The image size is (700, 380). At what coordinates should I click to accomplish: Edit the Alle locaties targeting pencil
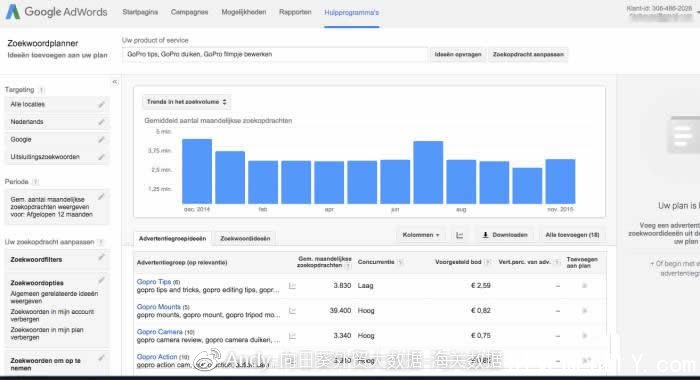[x=101, y=104]
